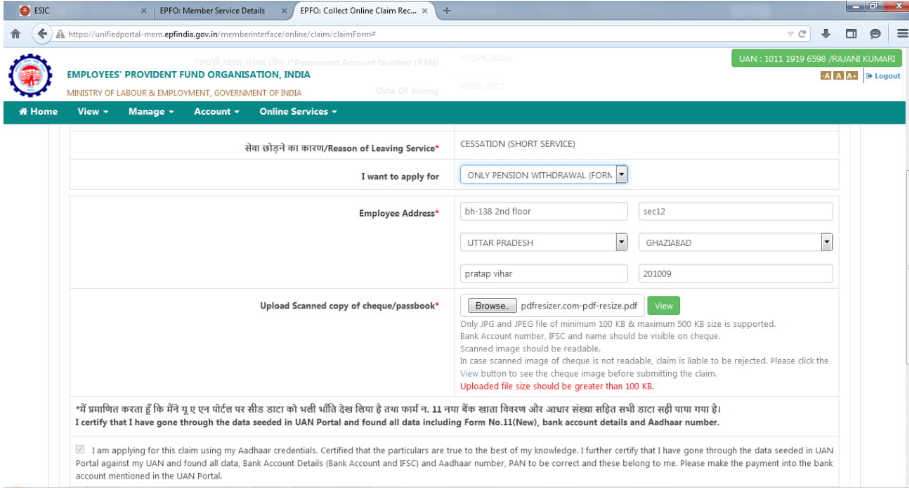The height and width of the screenshot is (488, 909).
Task: Open a new browser tab with plus icon
Action: [446, 10]
